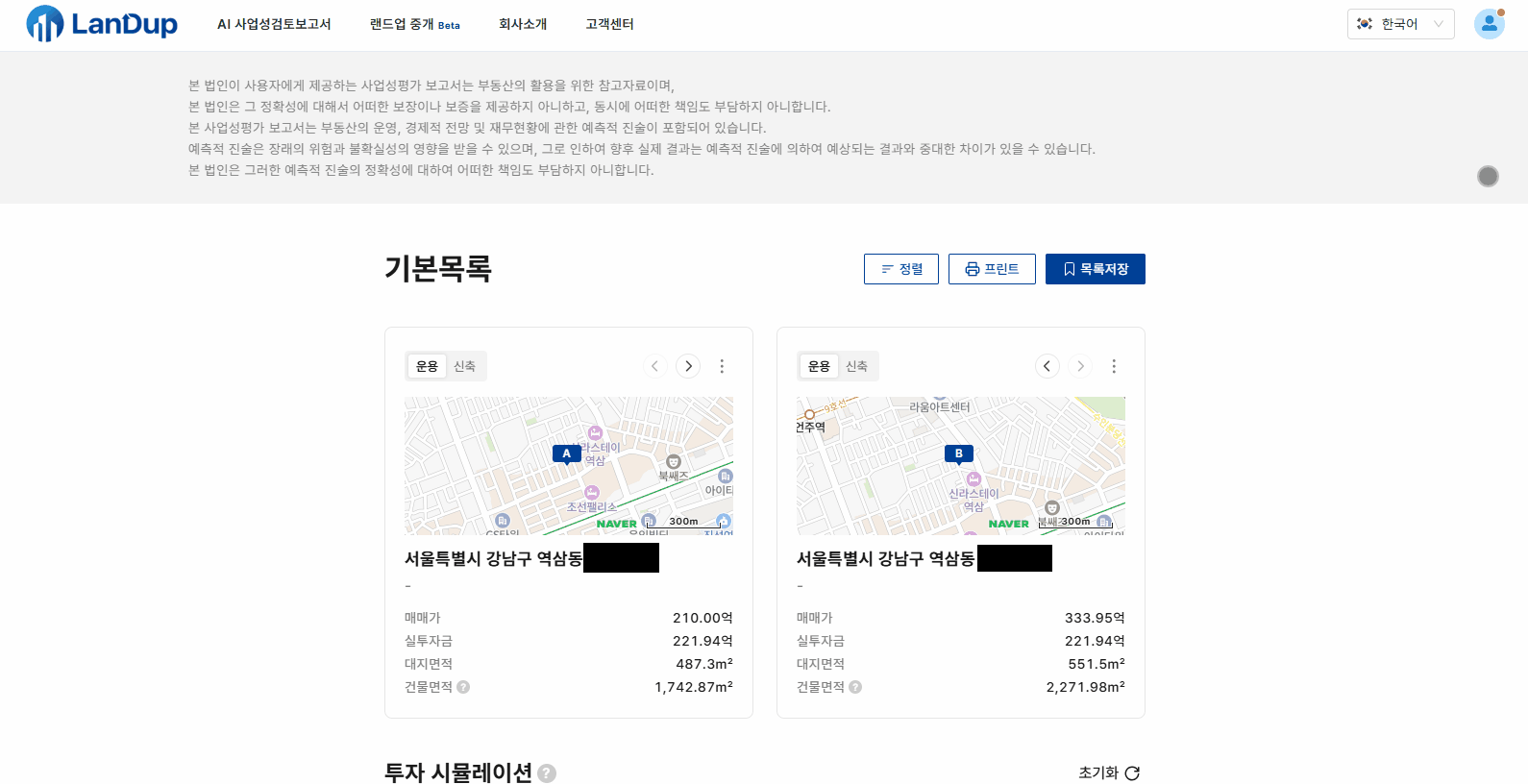Open the three-dot menu on property B card

click(1114, 366)
